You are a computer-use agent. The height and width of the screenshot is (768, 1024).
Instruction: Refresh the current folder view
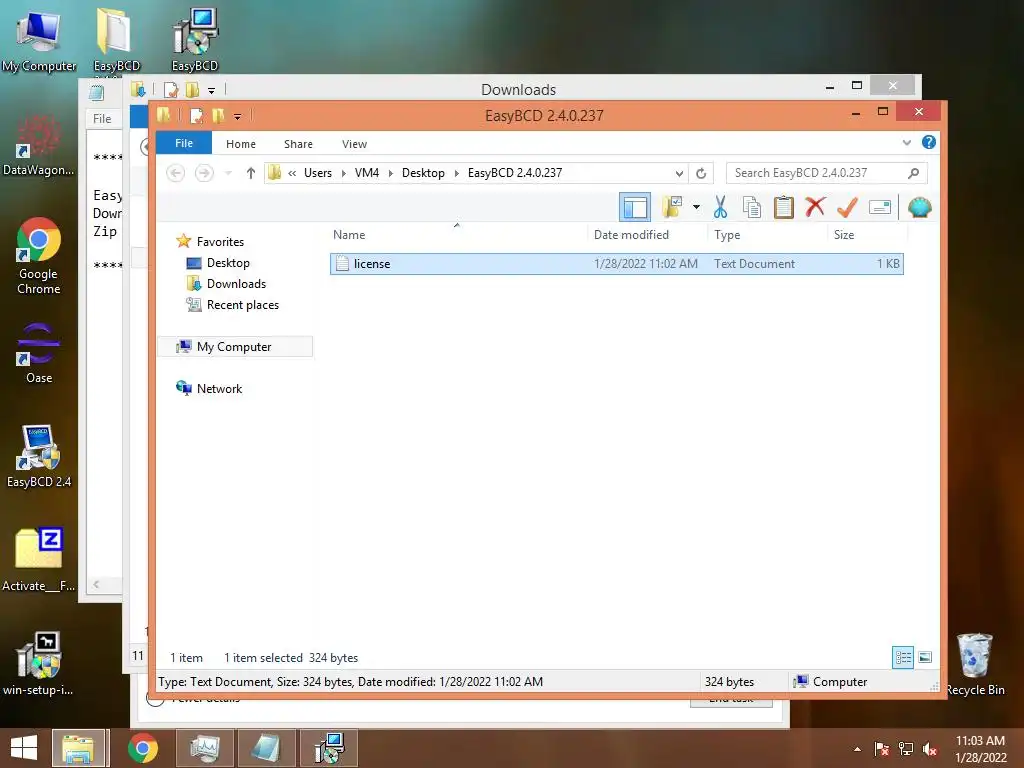click(701, 173)
